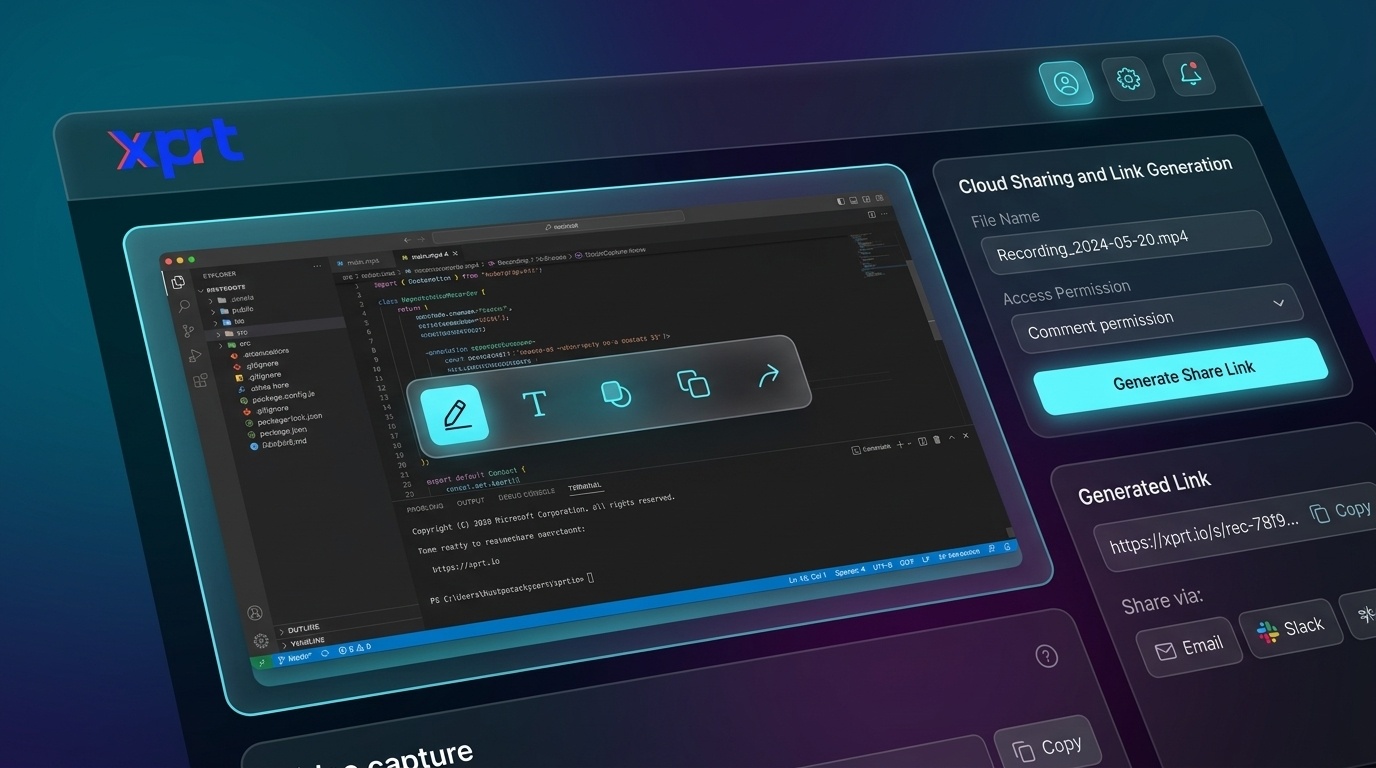Click the VS Code command center search box
Screen dimensions: 1376x768
pos(559,228)
